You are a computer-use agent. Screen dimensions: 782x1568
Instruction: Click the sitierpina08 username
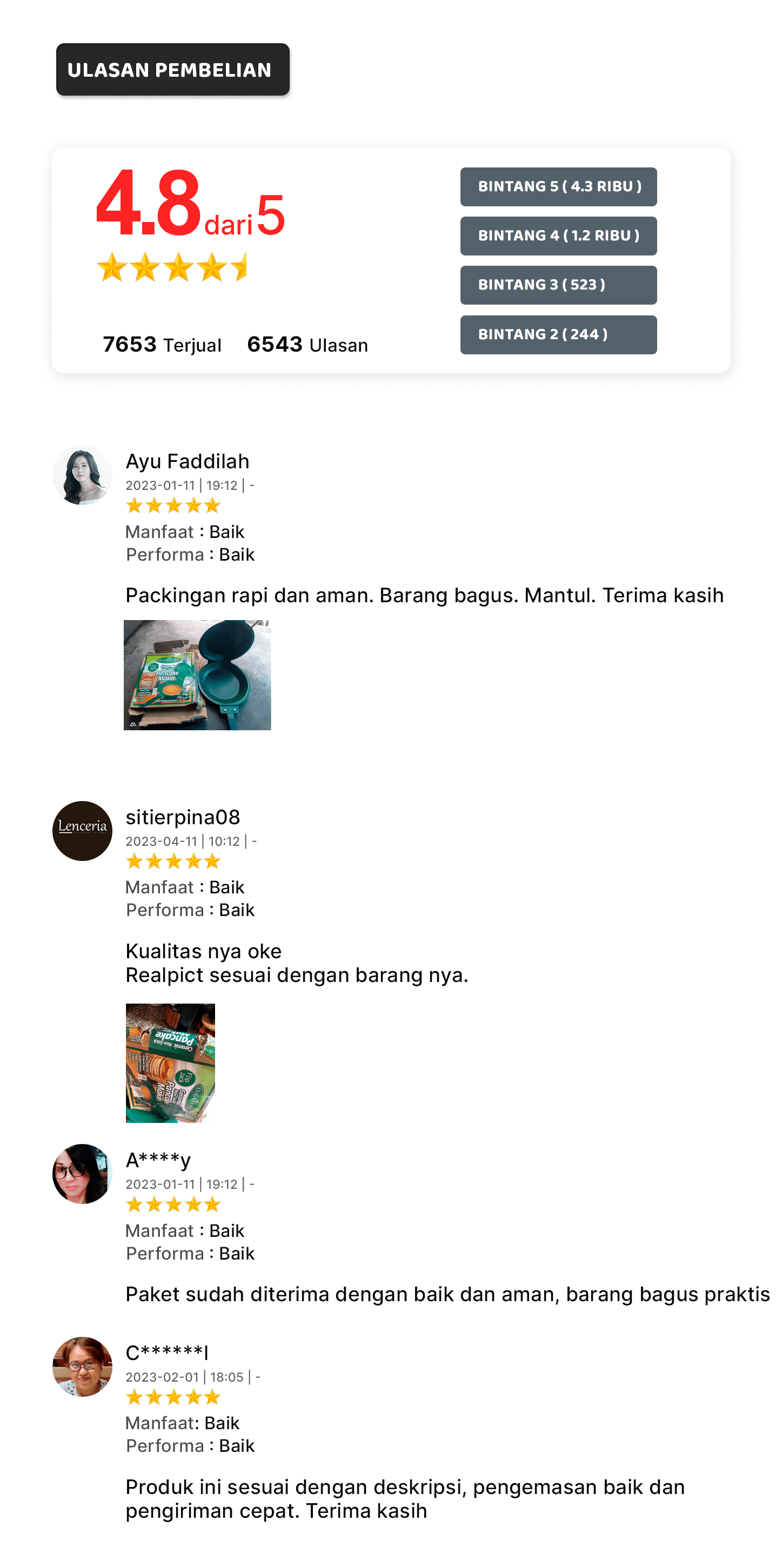(x=183, y=817)
